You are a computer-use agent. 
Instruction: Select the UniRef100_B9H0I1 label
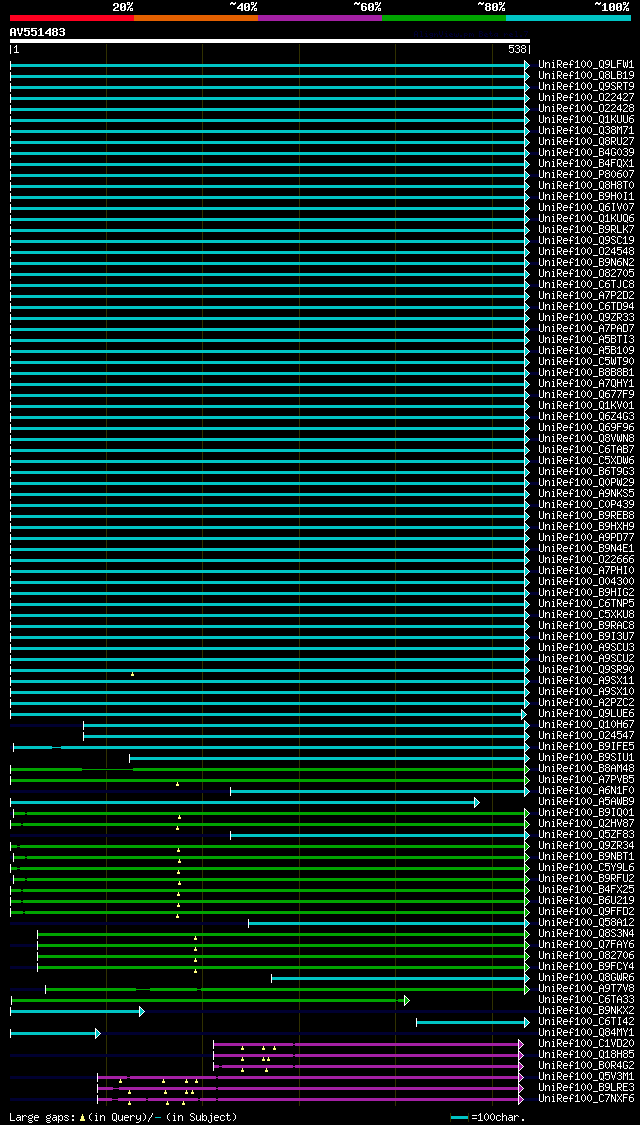pos(586,197)
